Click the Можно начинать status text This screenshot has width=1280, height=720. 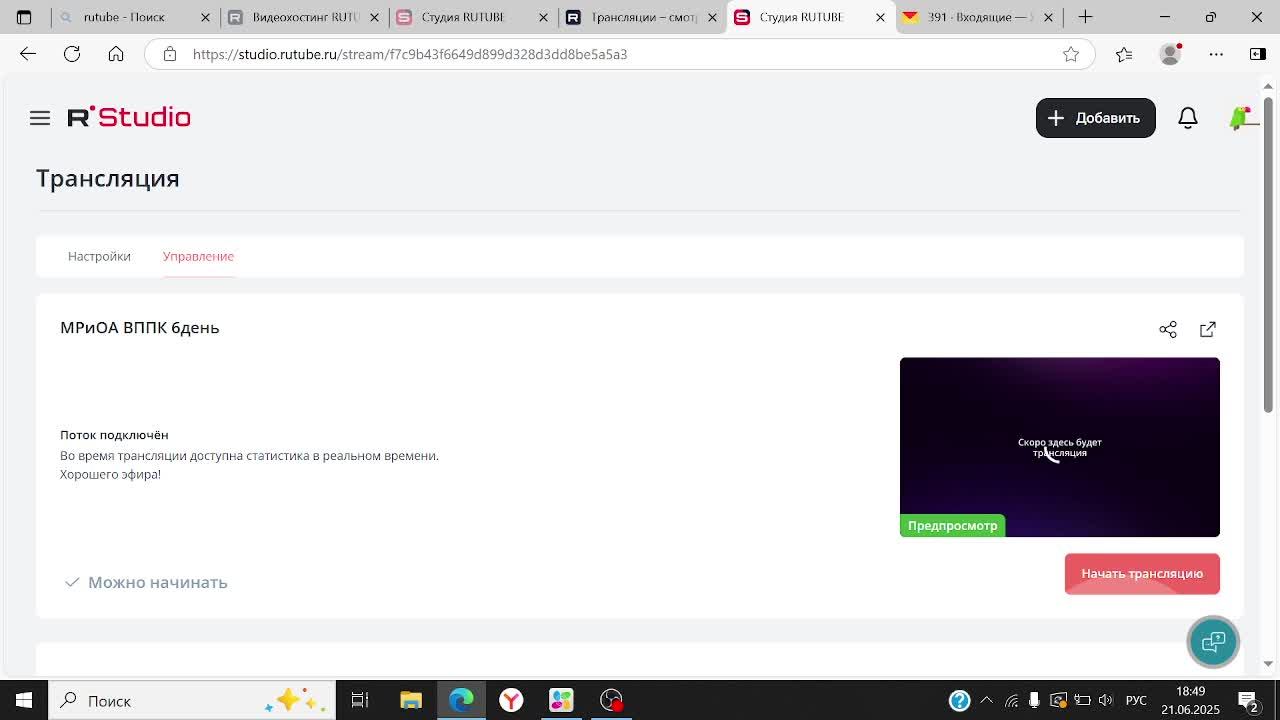coord(157,582)
